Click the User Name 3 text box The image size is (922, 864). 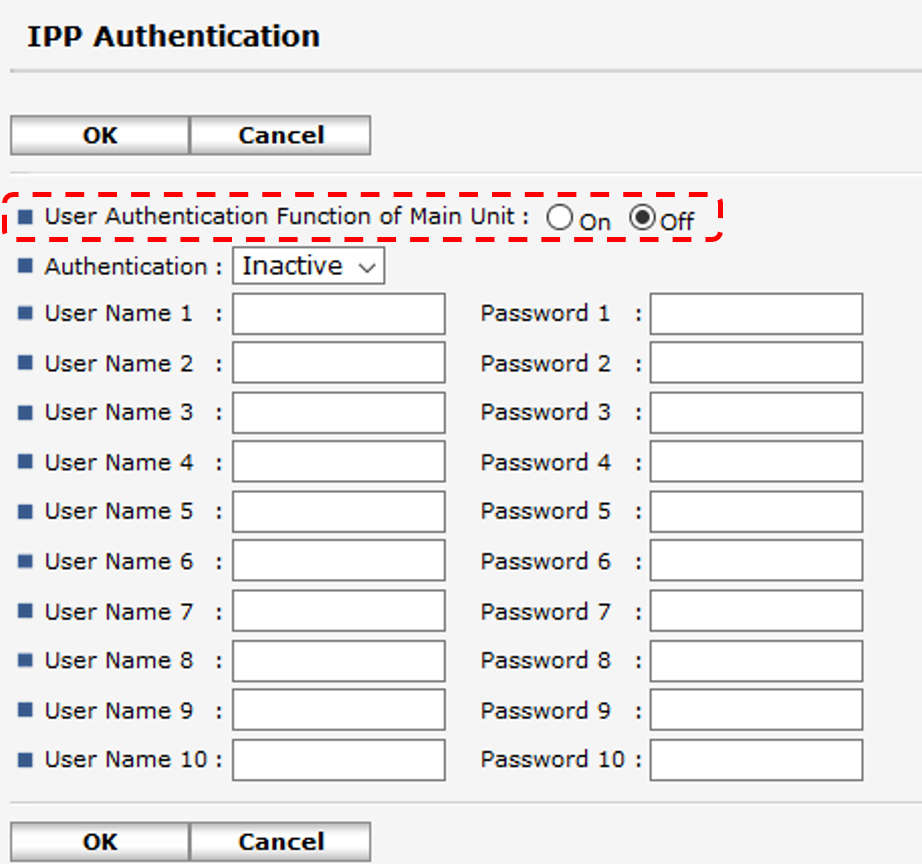tap(339, 413)
